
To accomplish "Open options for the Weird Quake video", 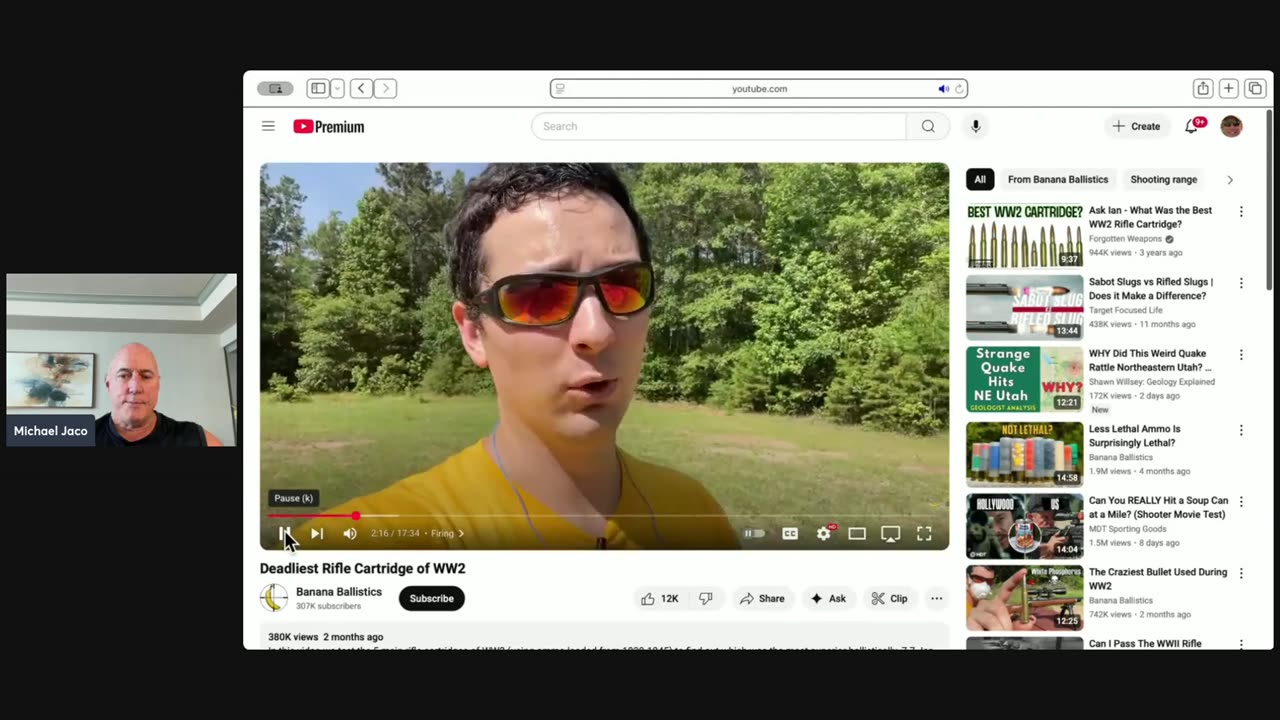I will click(1241, 355).
